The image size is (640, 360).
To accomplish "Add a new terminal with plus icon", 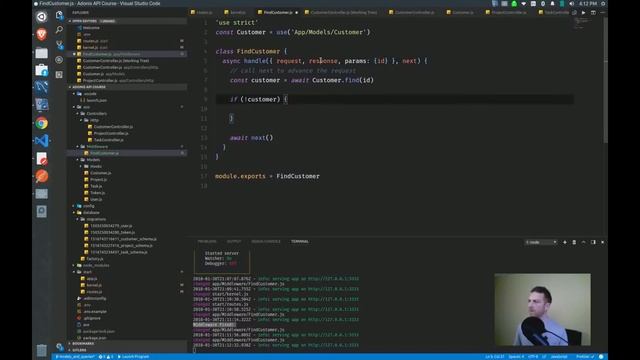I will click(x=565, y=242).
